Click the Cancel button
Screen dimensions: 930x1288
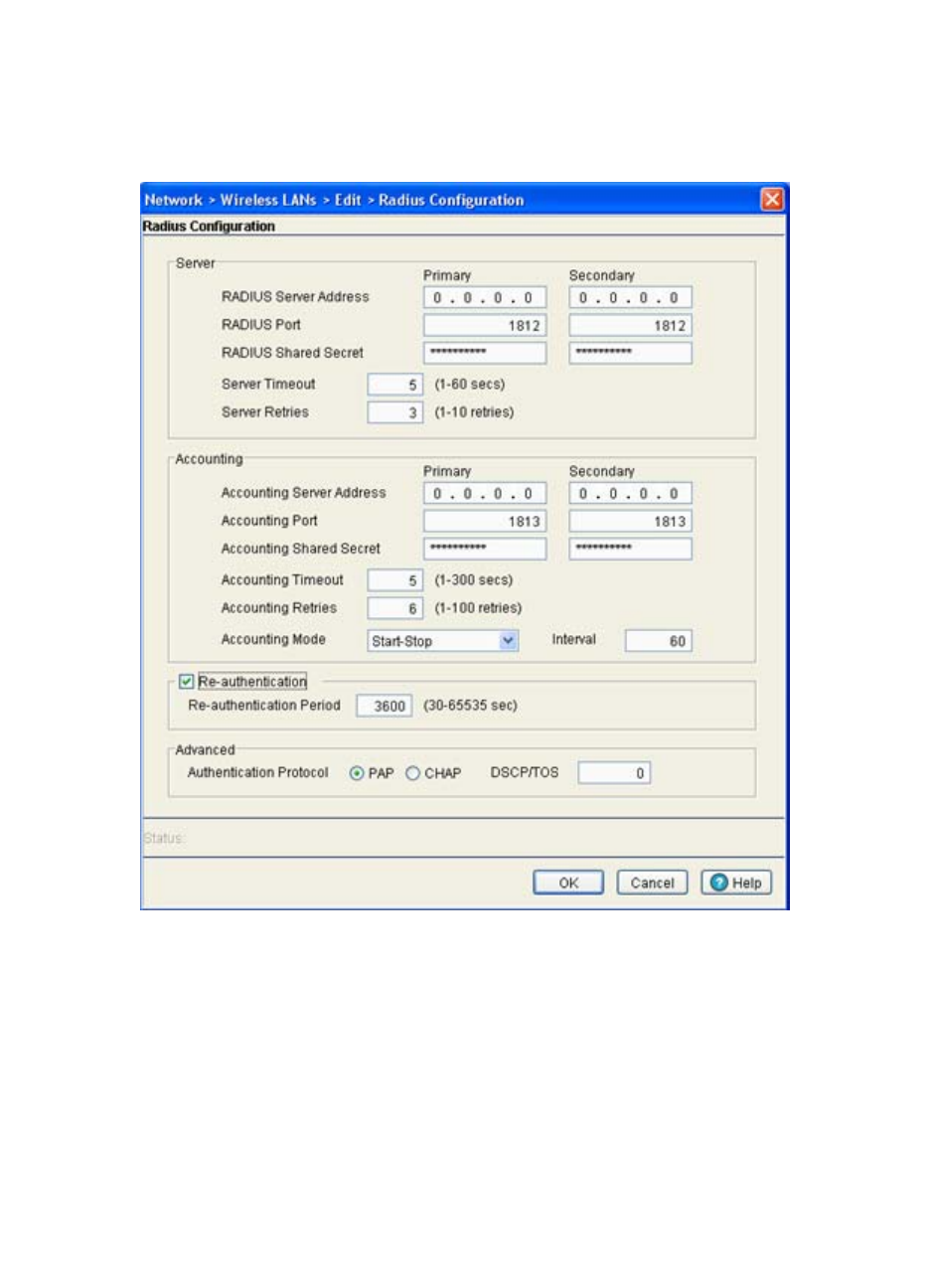coord(652,883)
